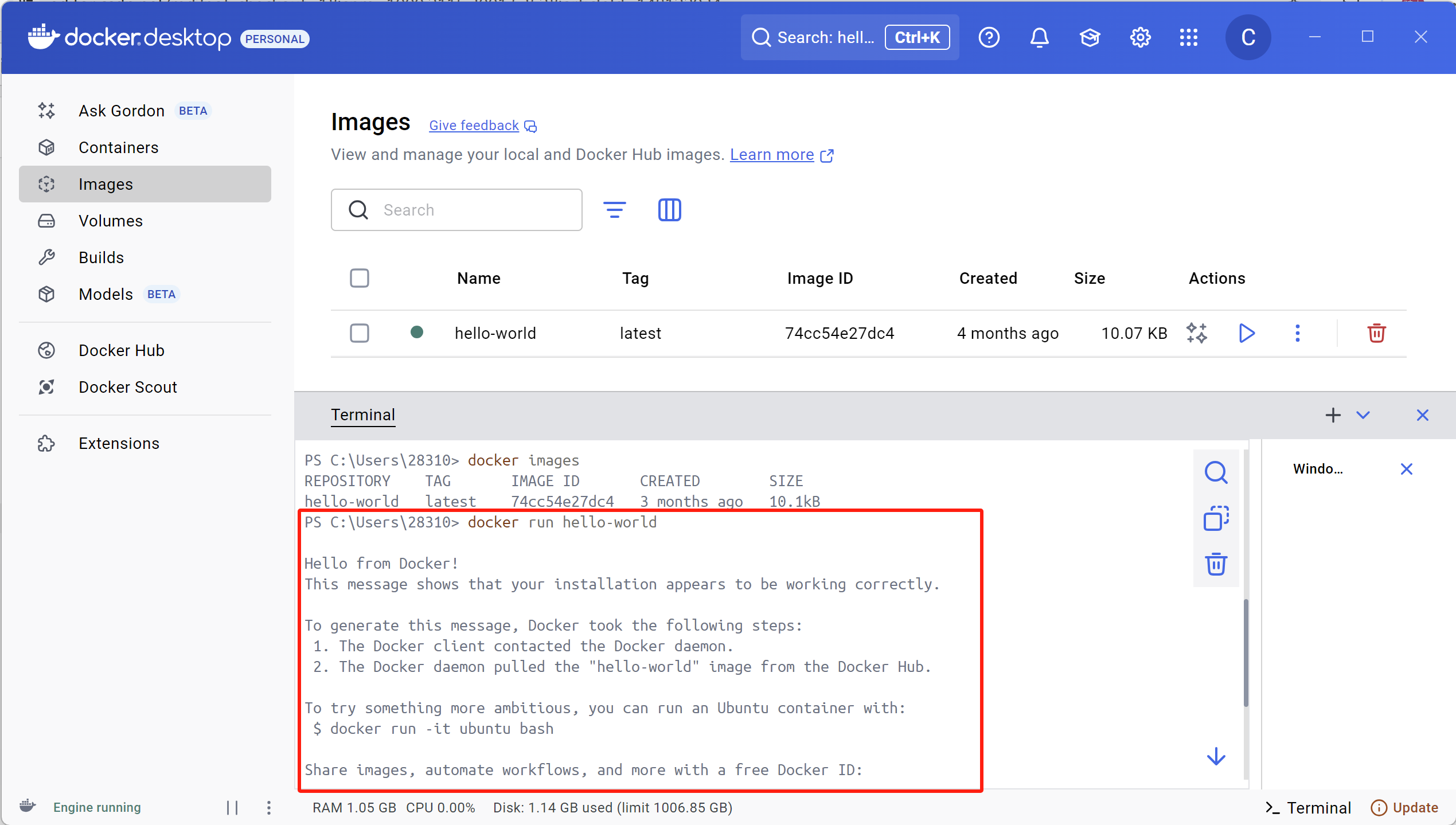This screenshot has height=825, width=1456.
Task: Click the terminal vertical scrollbar
Action: [x=1246, y=654]
